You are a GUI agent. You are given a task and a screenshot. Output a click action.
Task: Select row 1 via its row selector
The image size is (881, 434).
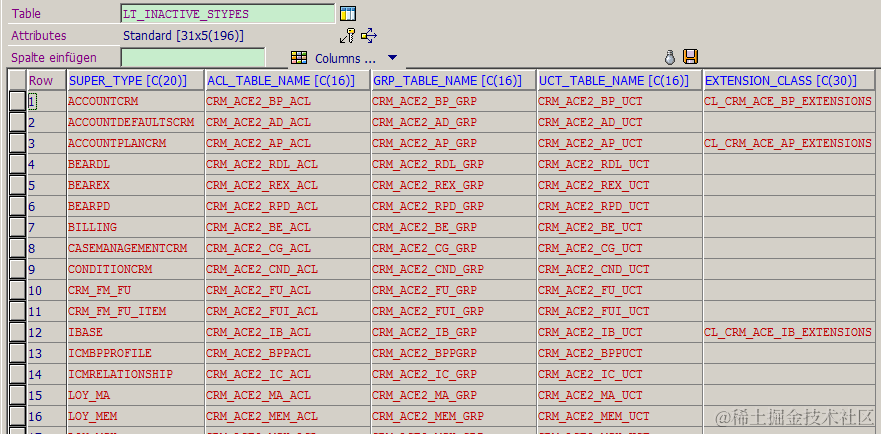coord(17,101)
